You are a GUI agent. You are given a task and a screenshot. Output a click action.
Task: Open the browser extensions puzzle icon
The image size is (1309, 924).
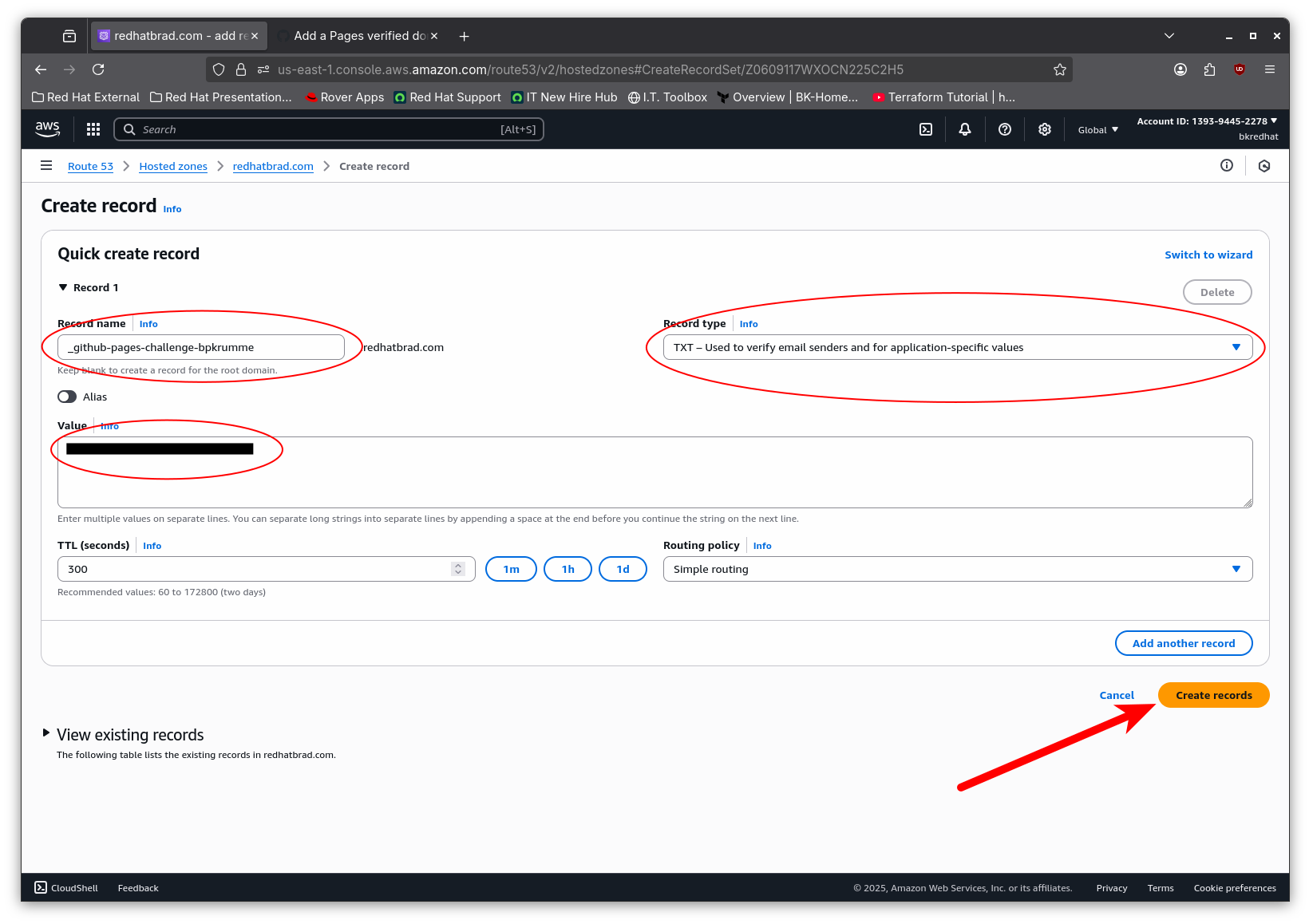click(1209, 69)
